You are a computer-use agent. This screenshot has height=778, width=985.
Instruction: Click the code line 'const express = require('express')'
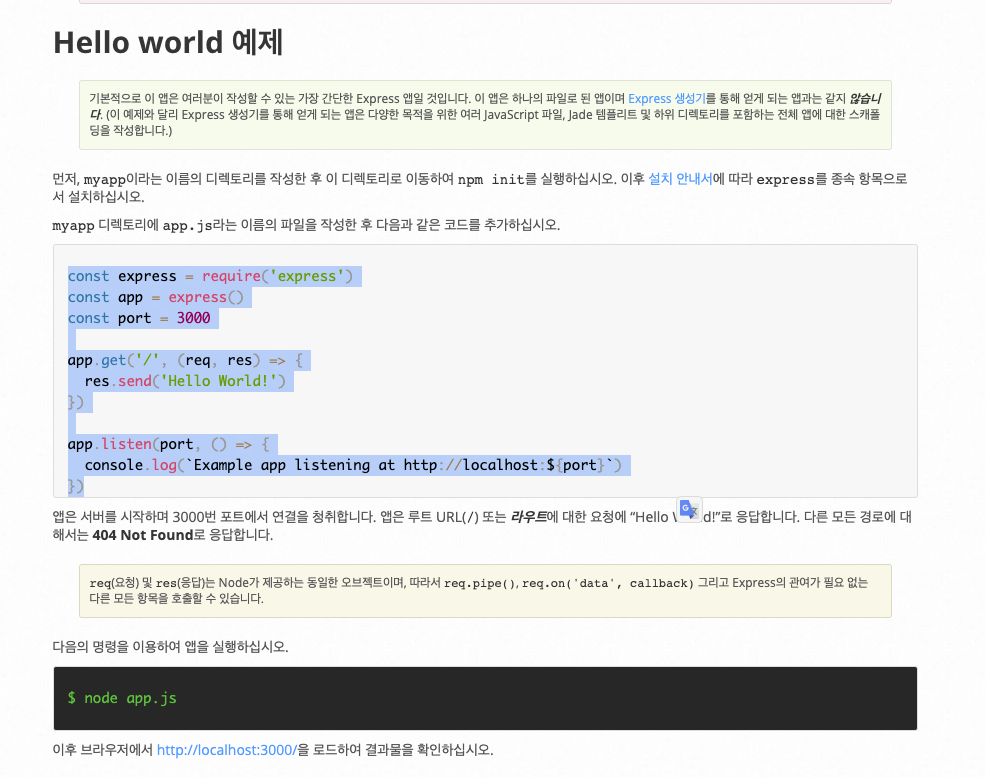[x=210, y=276]
